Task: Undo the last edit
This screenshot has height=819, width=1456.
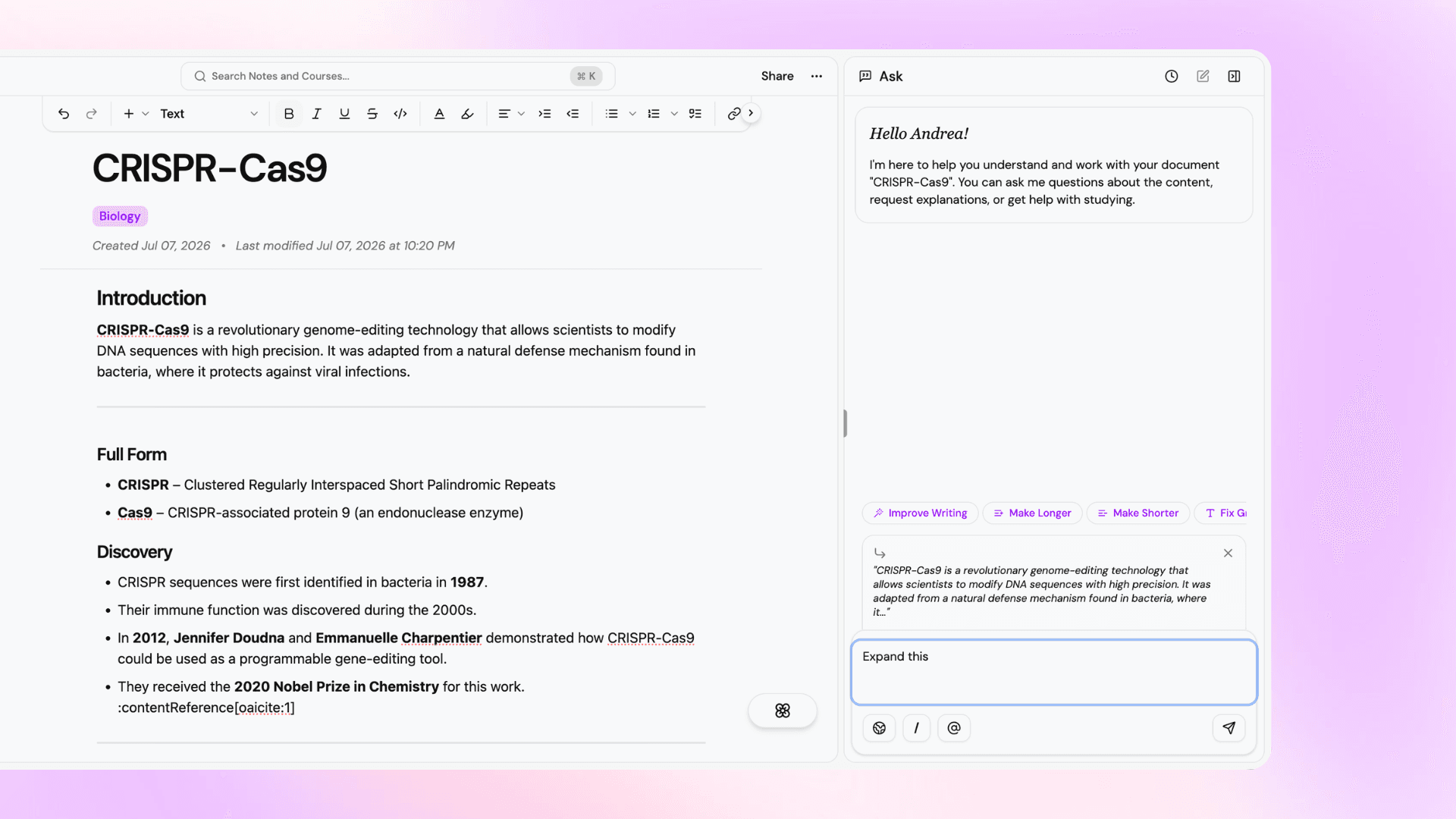Action: click(x=64, y=114)
